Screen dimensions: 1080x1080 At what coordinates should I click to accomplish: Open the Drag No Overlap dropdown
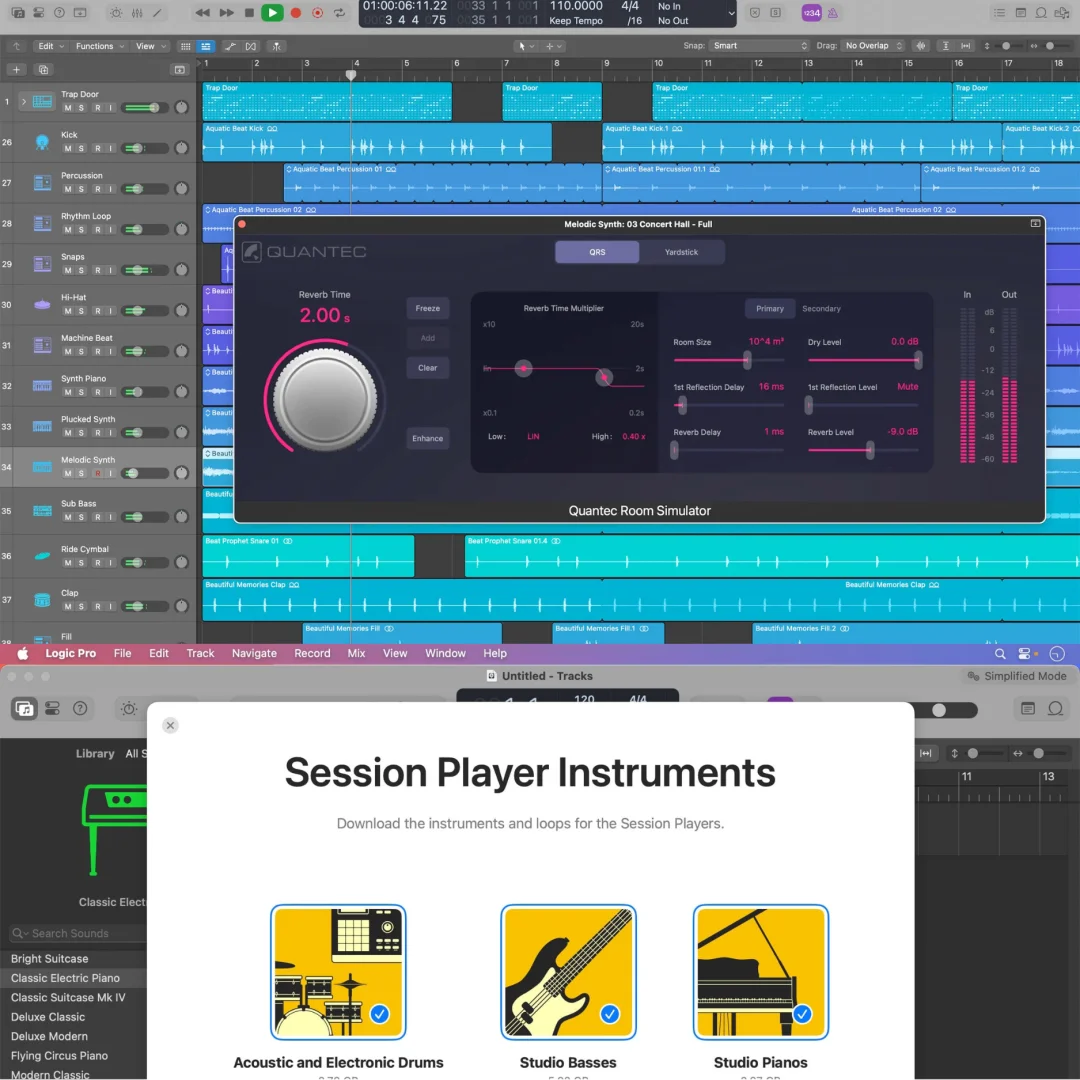point(872,46)
